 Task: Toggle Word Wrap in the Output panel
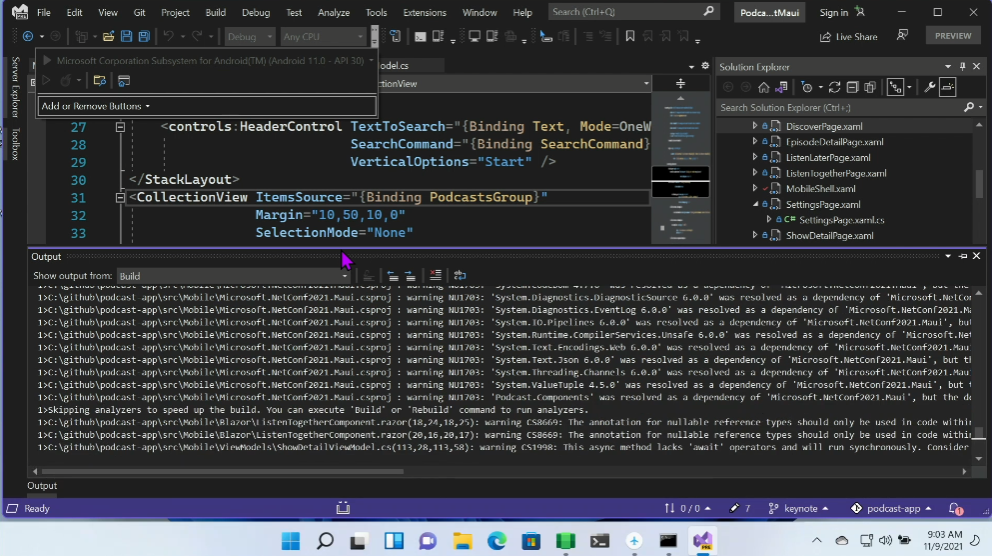click(459, 276)
